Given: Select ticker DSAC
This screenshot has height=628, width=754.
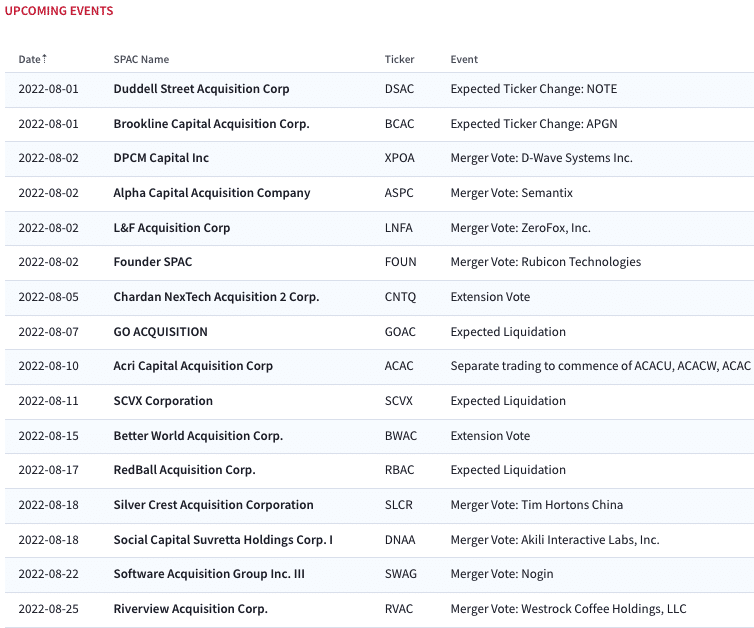Looking at the screenshot, I should coord(399,89).
